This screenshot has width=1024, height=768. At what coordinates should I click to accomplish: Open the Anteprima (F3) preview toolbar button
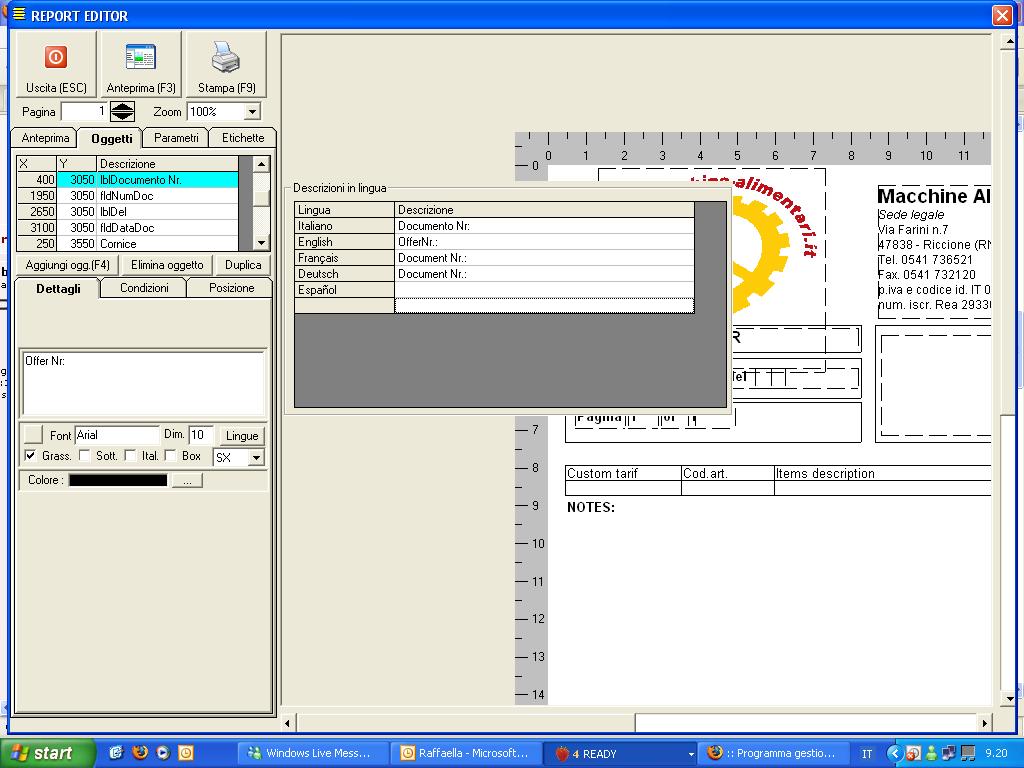[x=141, y=65]
